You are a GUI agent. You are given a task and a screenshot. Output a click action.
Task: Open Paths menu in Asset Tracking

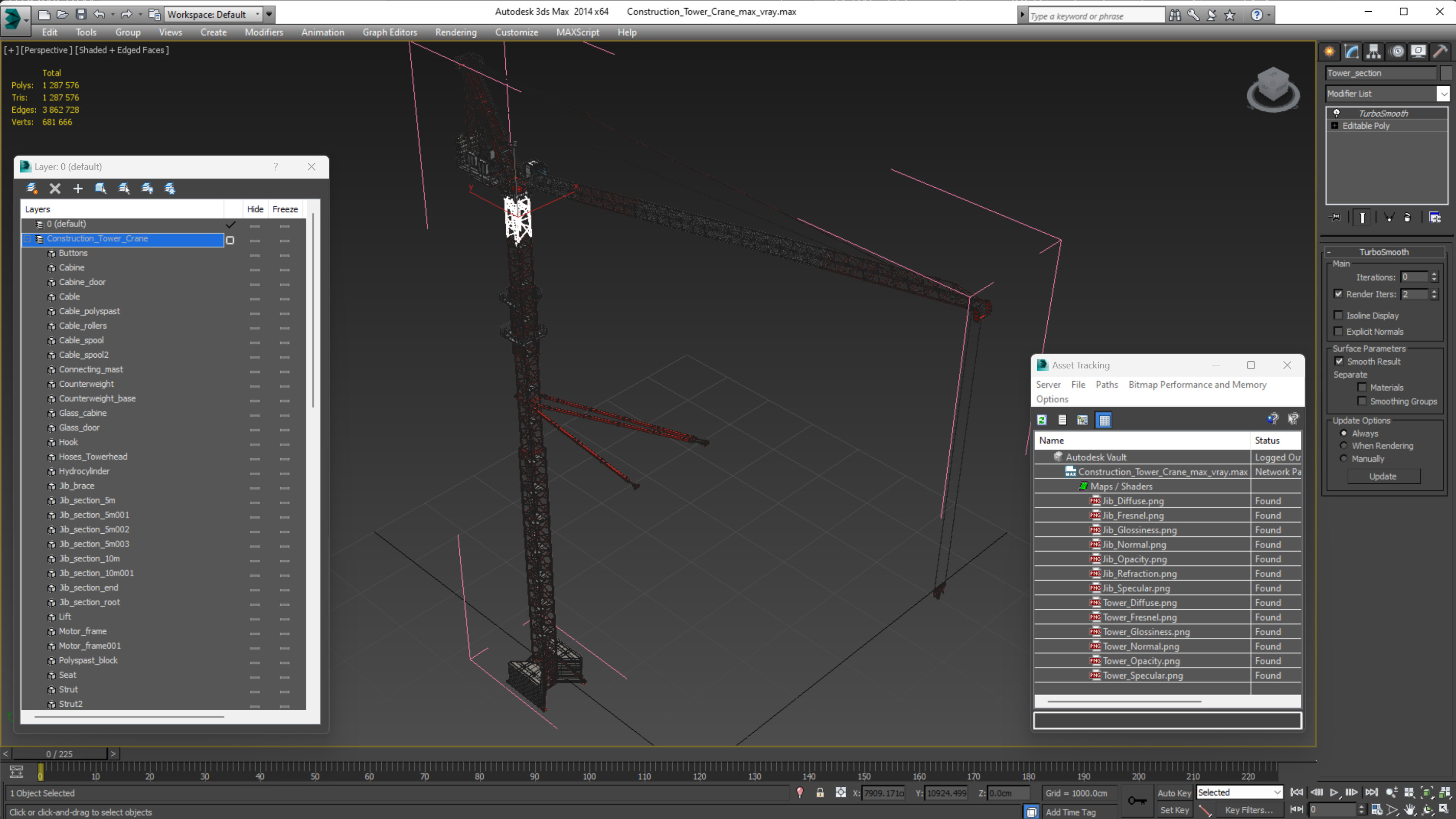1107,384
